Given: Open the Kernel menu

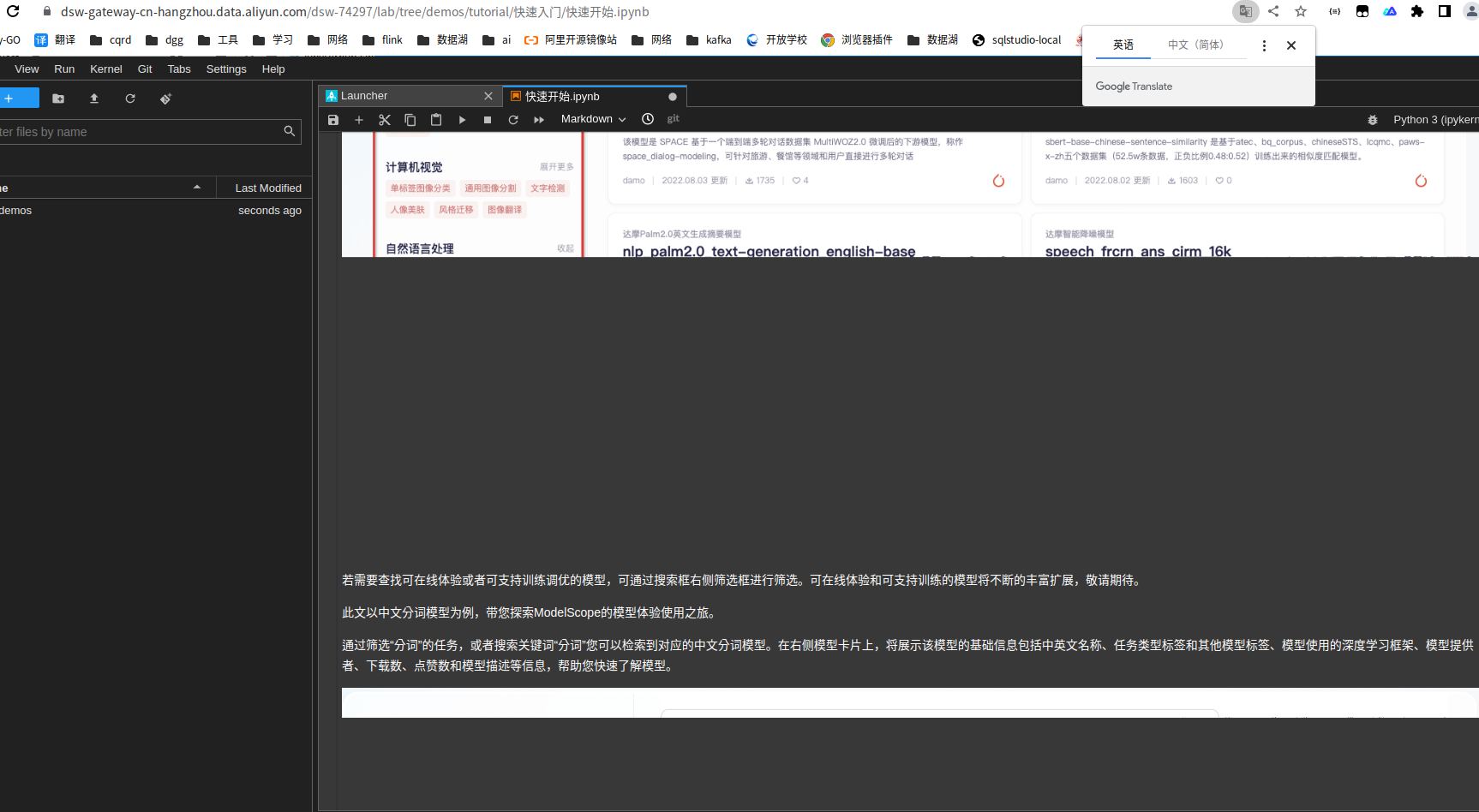Looking at the screenshot, I should [105, 69].
